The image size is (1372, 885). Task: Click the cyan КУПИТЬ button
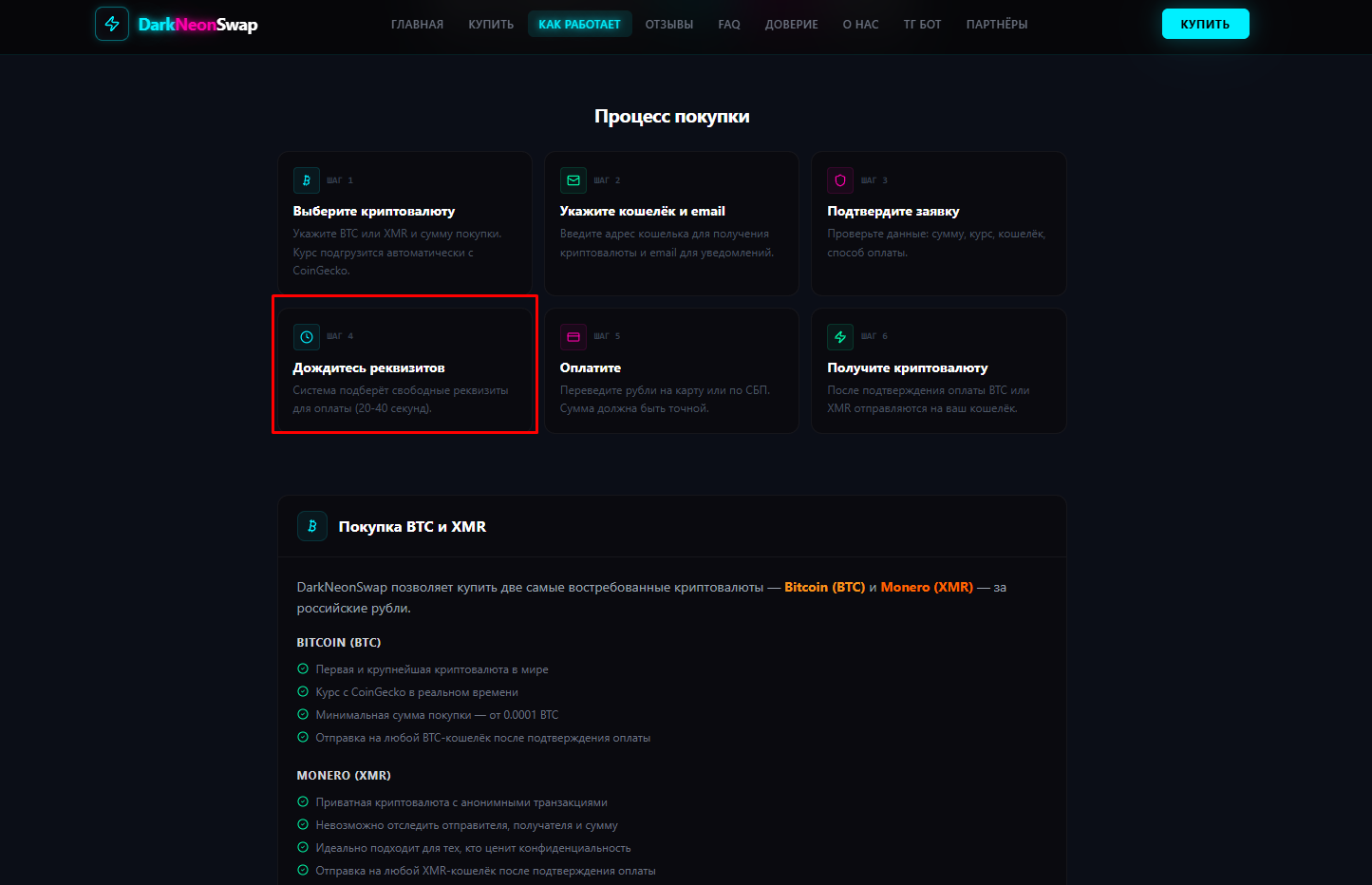click(x=1206, y=24)
